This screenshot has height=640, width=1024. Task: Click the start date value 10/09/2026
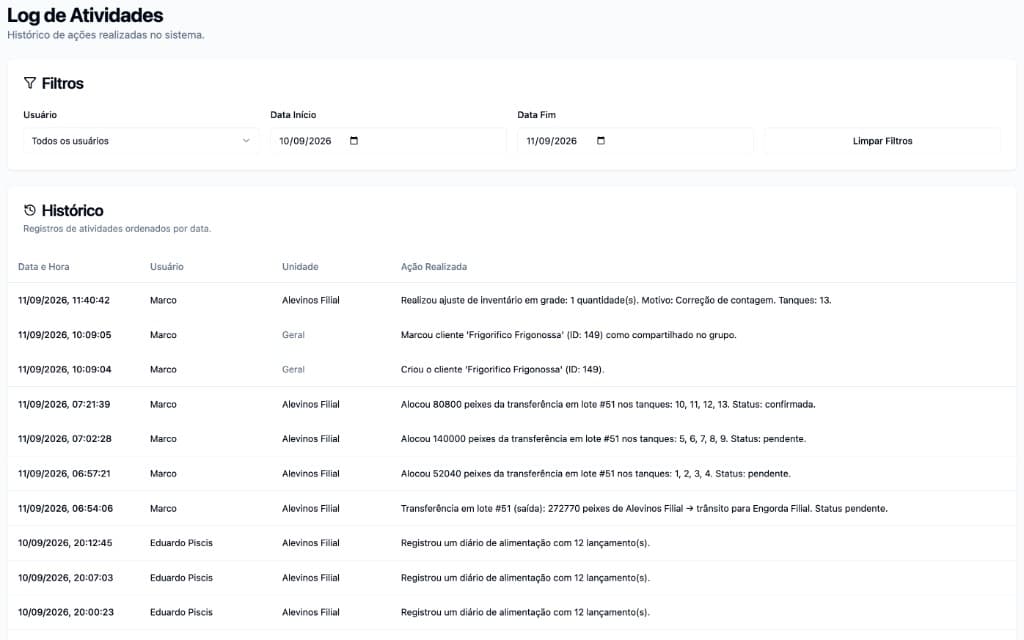[x=305, y=140]
